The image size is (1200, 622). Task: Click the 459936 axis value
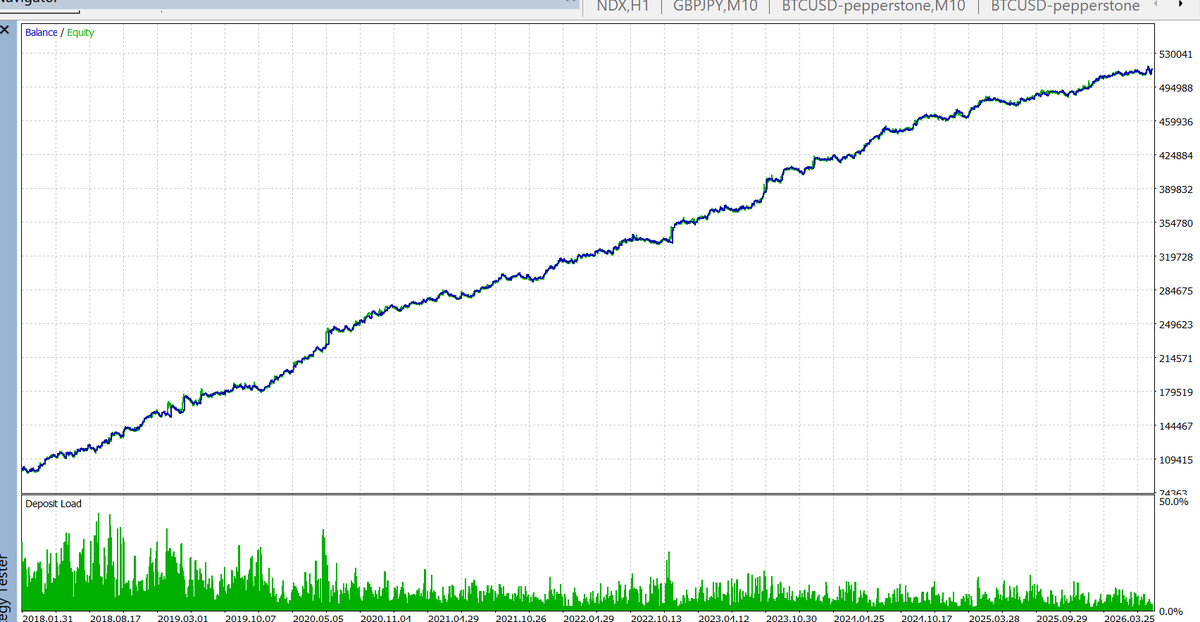tap(1178, 122)
